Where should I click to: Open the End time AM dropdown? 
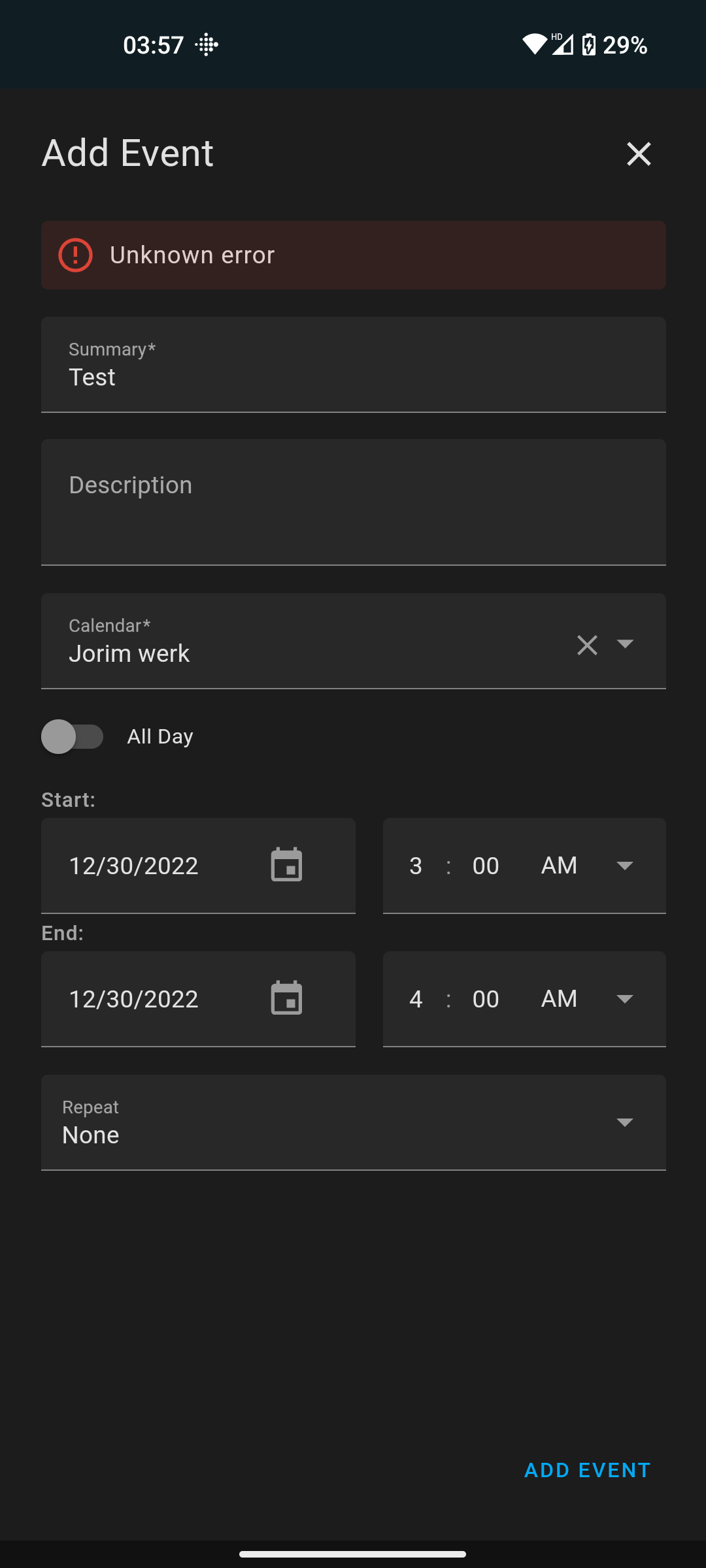pos(625,999)
